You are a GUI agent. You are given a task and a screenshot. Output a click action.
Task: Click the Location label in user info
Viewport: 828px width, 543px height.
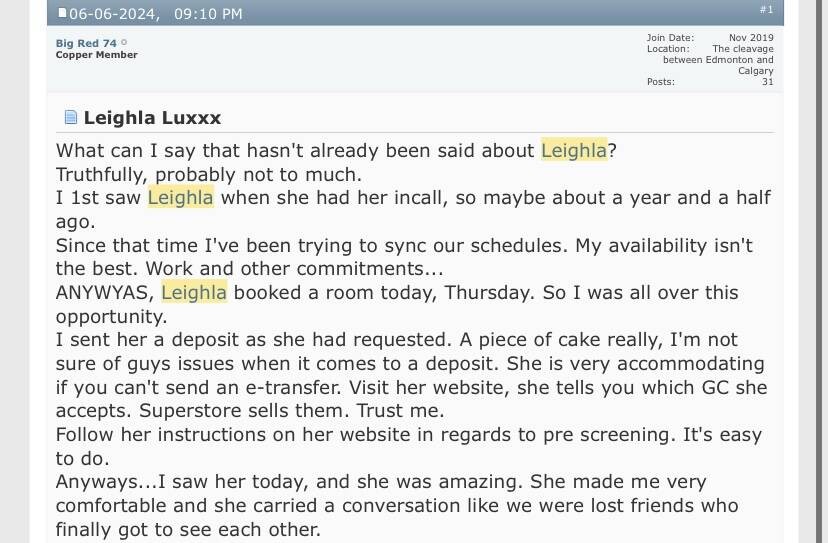[668, 49]
